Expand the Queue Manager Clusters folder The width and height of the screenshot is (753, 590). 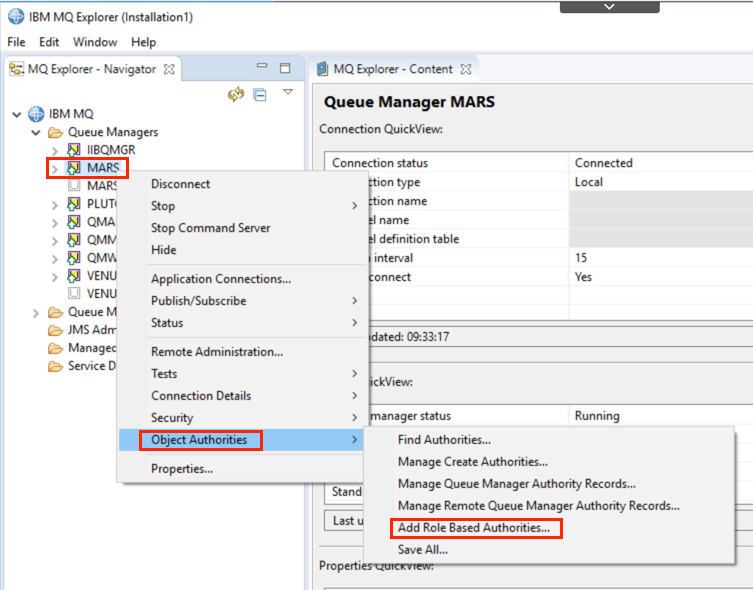click(36, 313)
